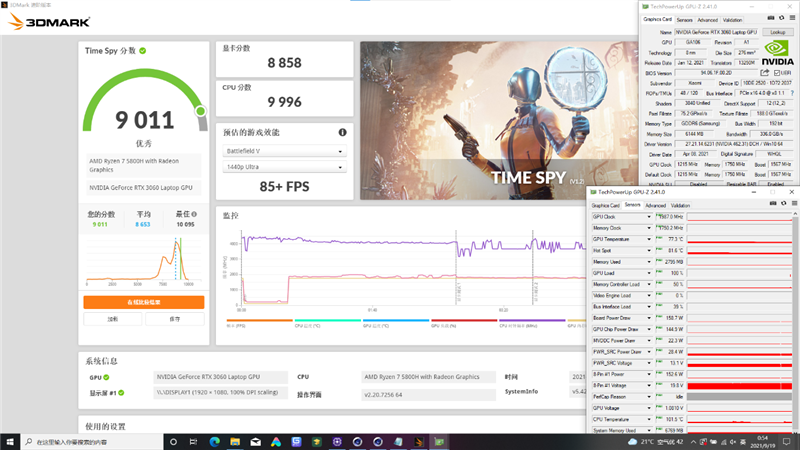Click the camera icon in rear GPU-Z Graphics Card window
This screenshot has height=450, width=800.
click(771, 18)
